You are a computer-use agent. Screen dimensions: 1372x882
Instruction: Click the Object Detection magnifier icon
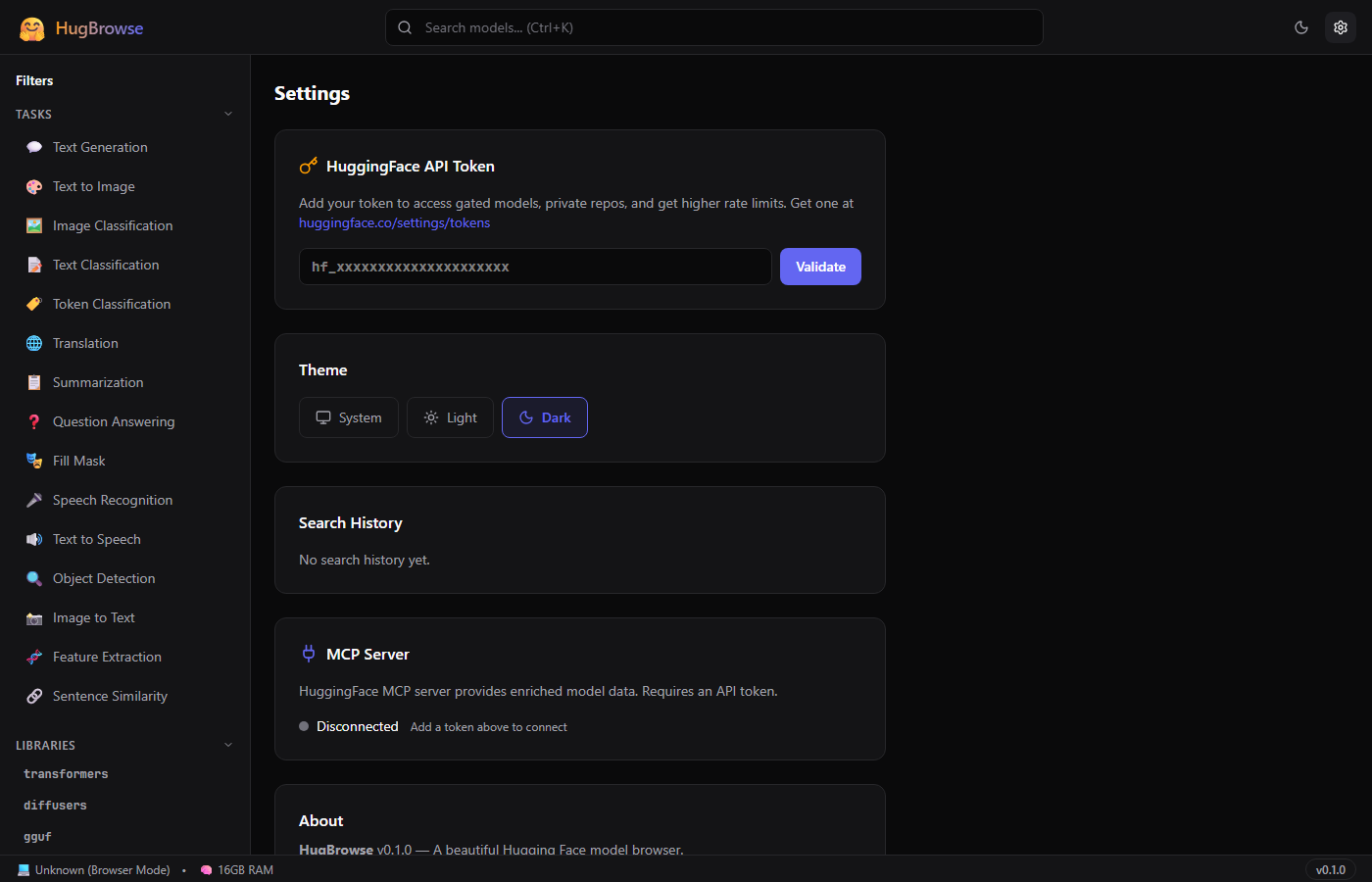click(x=34, y=578)
